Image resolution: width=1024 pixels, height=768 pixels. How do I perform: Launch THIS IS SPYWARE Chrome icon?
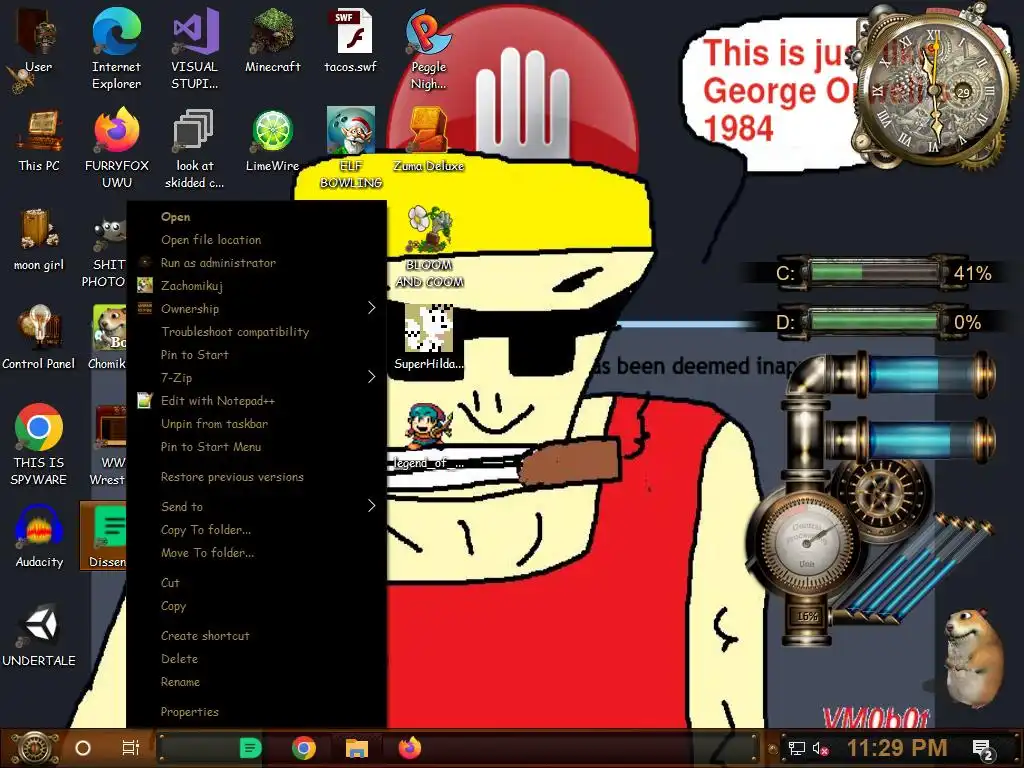coord(39,444)
